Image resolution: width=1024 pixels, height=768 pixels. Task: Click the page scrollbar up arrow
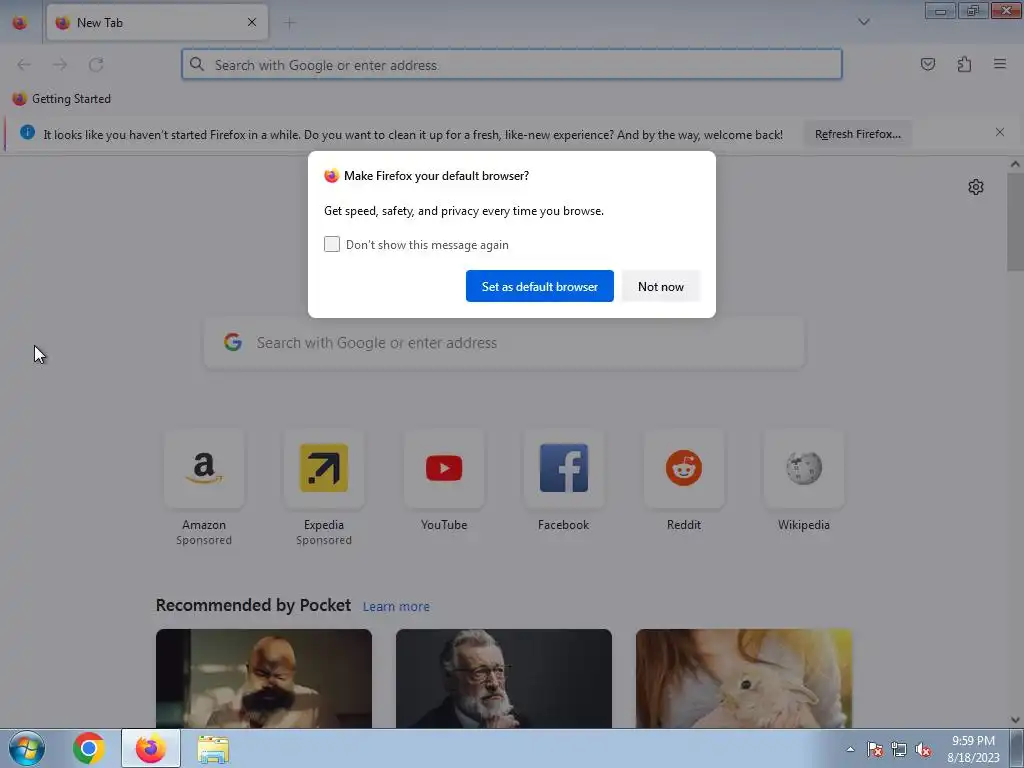coord(1015,164)
